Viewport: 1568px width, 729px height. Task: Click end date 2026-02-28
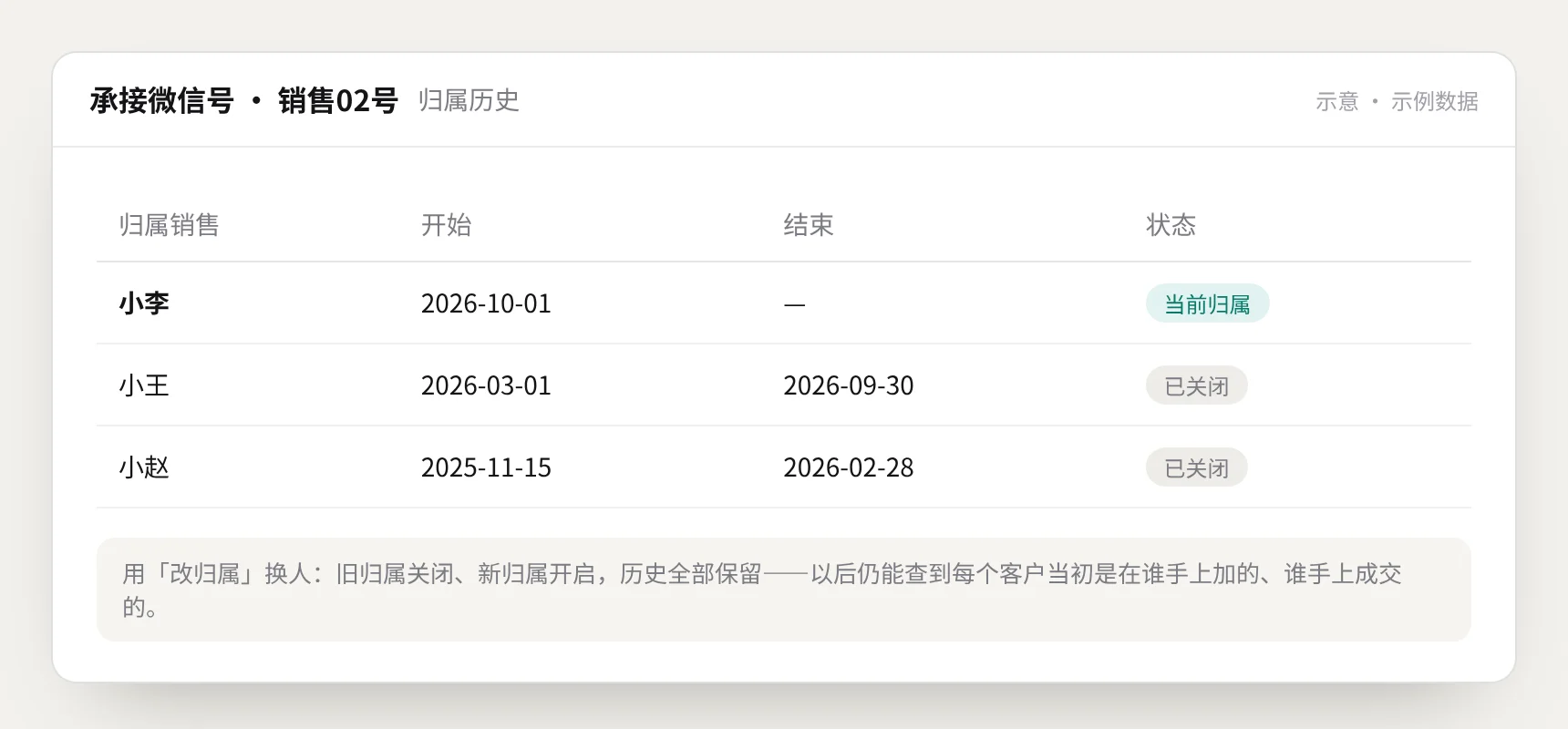(849, 467)
